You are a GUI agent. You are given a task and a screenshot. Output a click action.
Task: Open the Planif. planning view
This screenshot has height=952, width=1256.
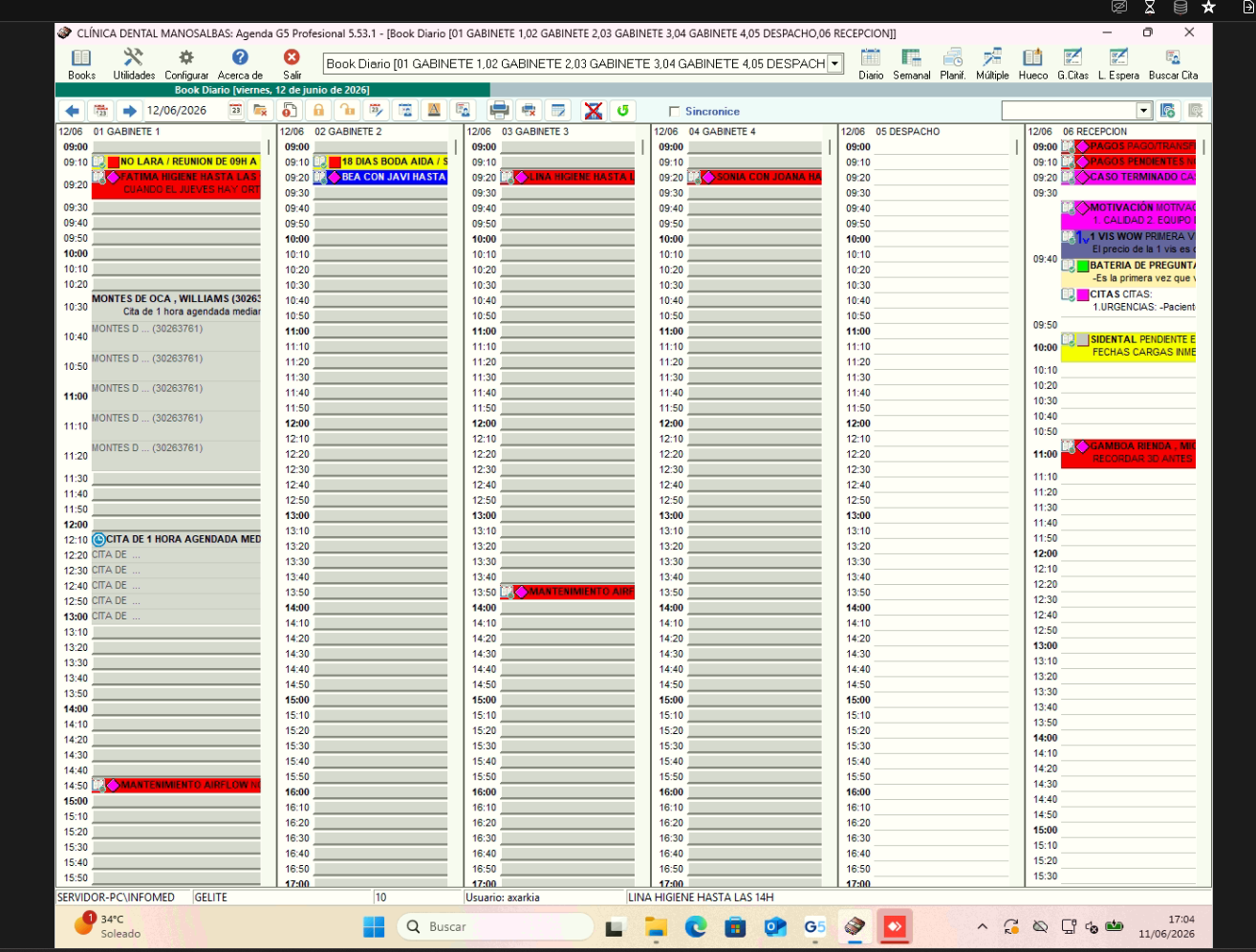[x=953, y=64]
